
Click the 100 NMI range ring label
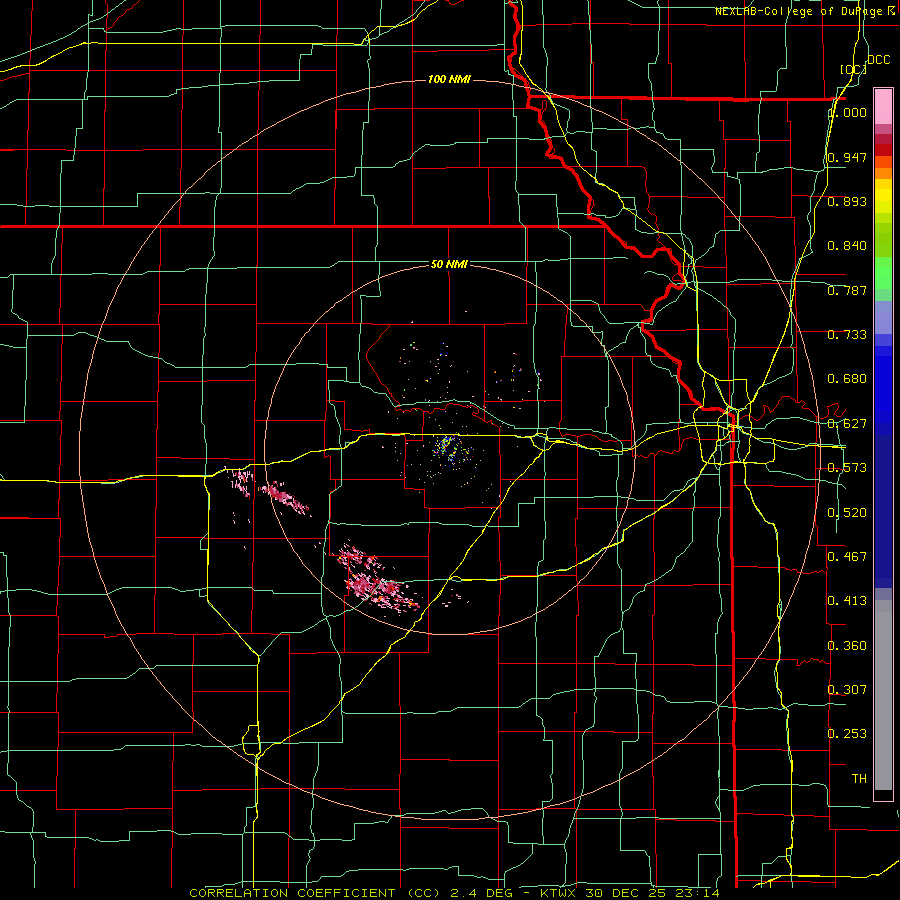pos(449,79)
